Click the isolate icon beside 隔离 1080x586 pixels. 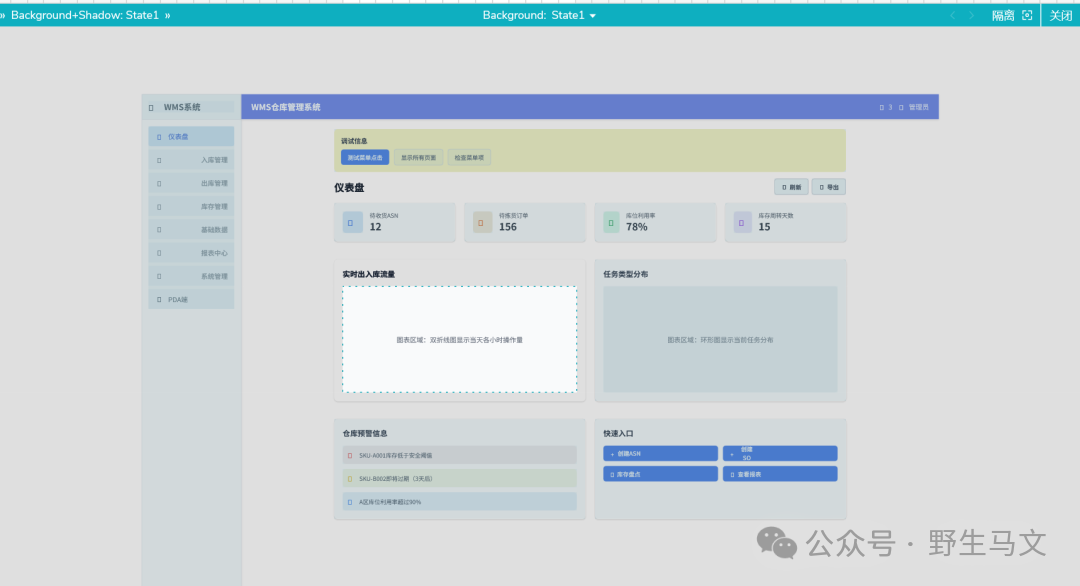[1027, 16]
